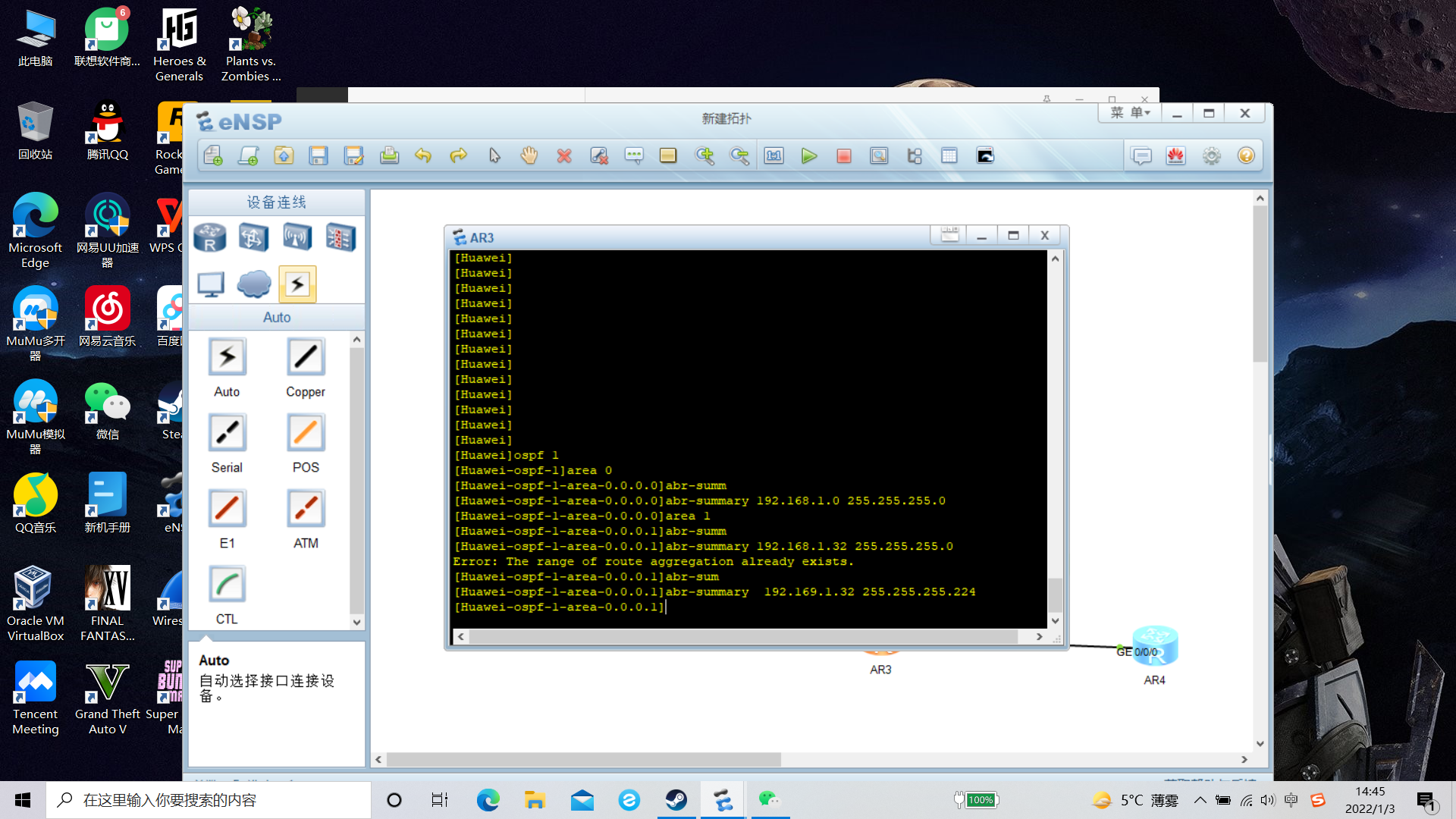Click the Windows search box
Image resolution: width=1456 pixels, height=819 pixels.
pos(209,800)
